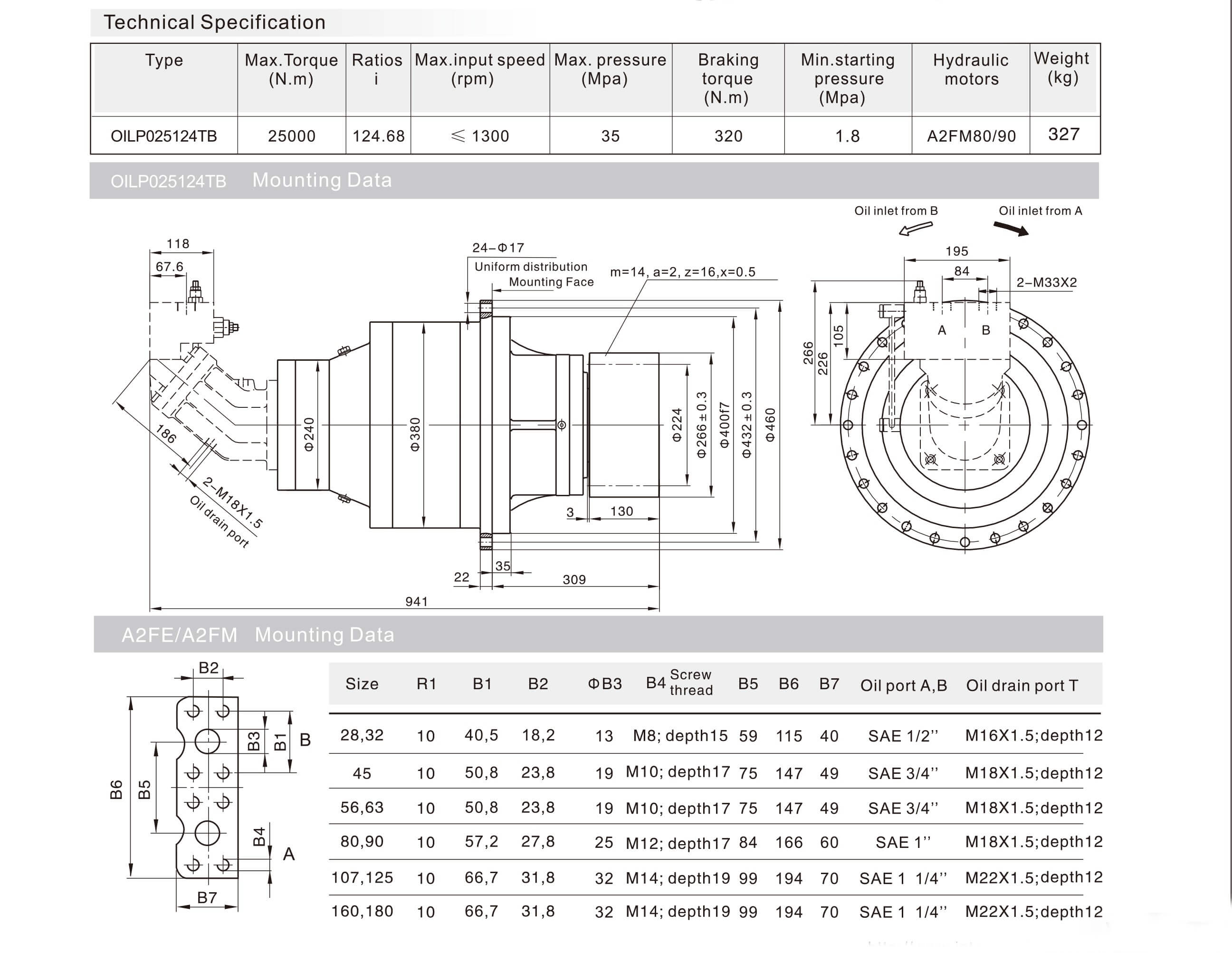Click port label B in the front view
Screen dimensions: 1232x953
985,330
